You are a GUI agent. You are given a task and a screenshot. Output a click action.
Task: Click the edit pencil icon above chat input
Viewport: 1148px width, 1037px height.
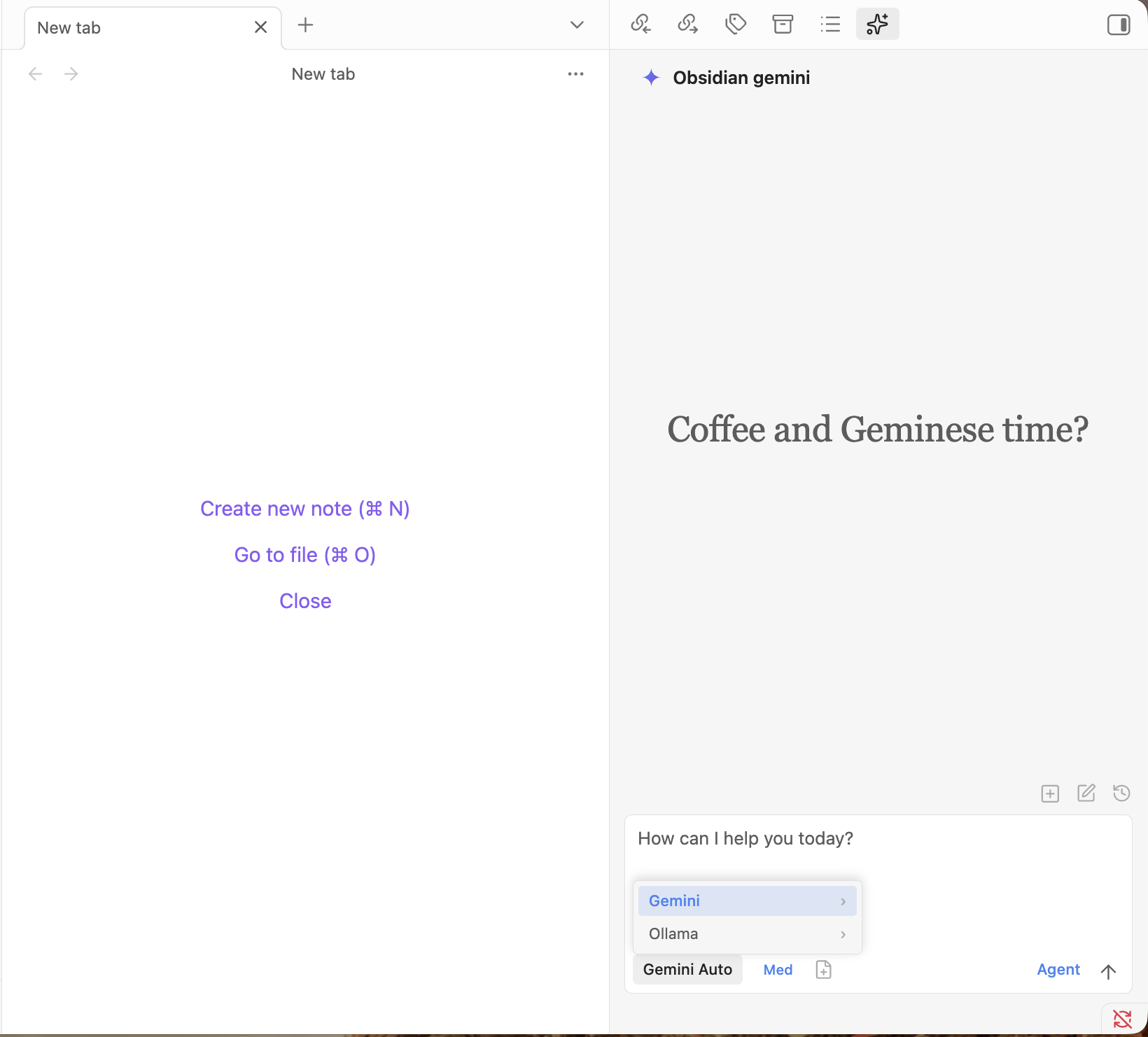coord(1086,793)
